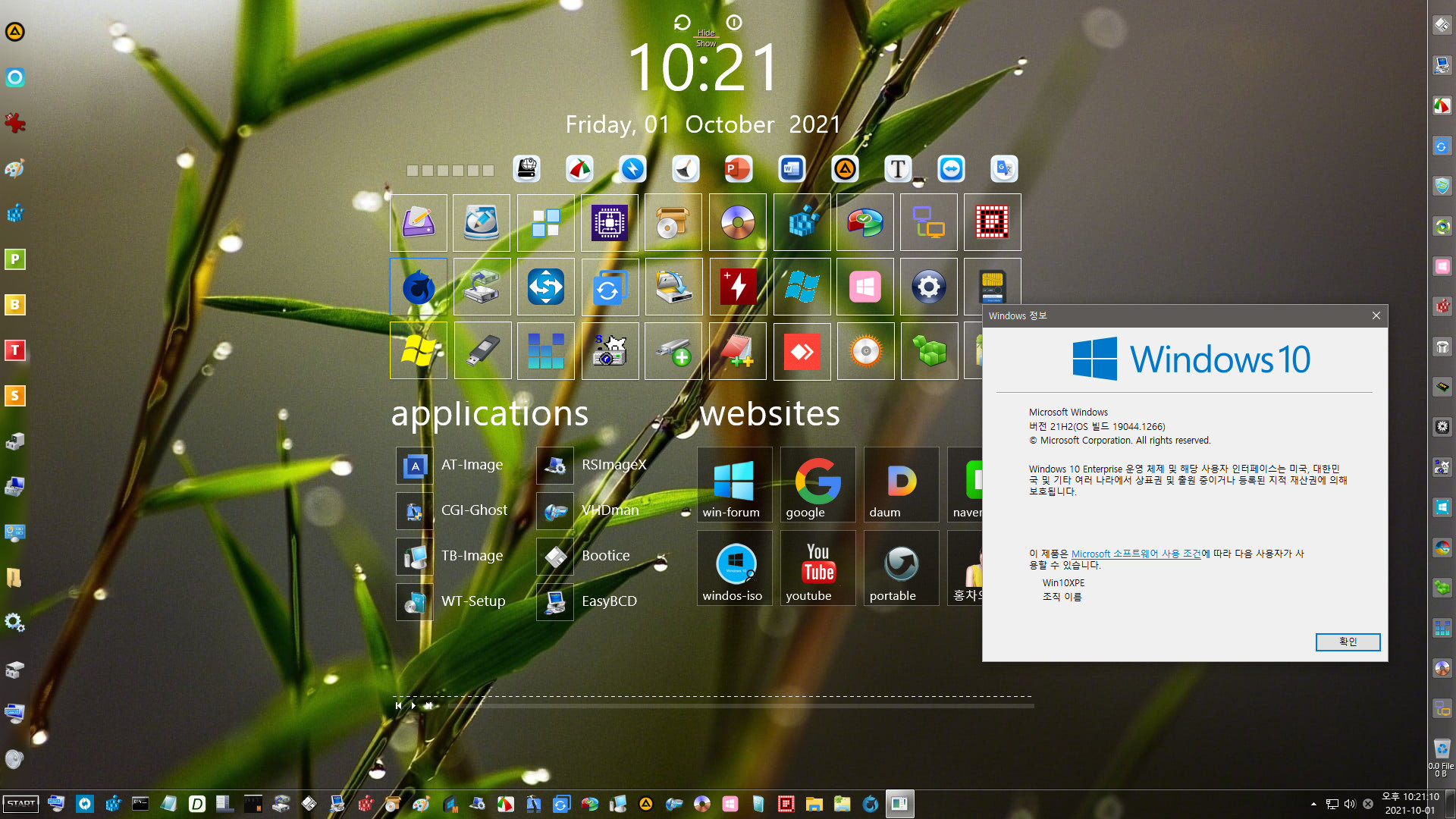This screenshot has height=819, width=1456.
Task: Open the pink Windows logo tile
Action: pyautogui.click(x=865, y=287)
